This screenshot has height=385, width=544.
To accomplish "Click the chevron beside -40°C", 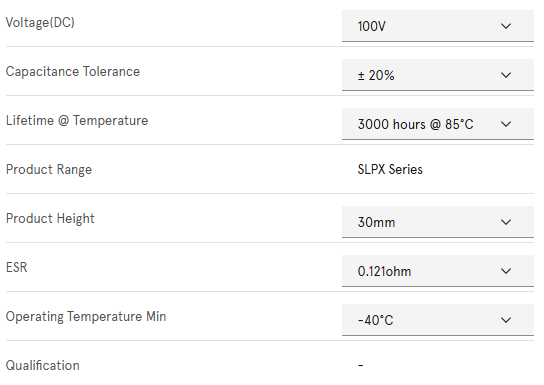I will (506, 320).
